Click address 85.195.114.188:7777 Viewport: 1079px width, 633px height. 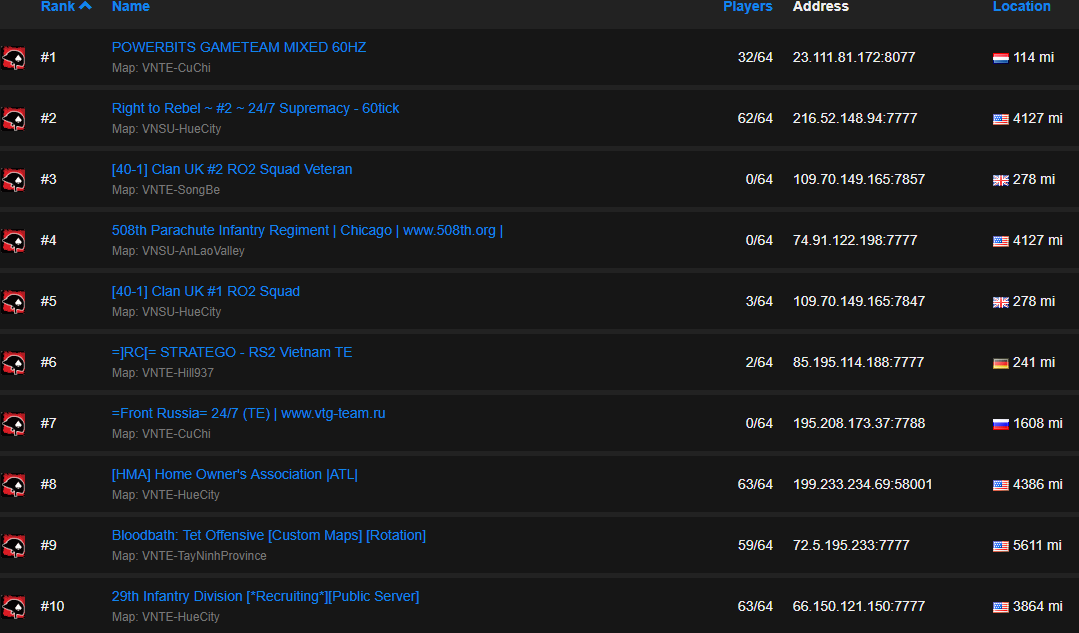(x=858, y=363)
